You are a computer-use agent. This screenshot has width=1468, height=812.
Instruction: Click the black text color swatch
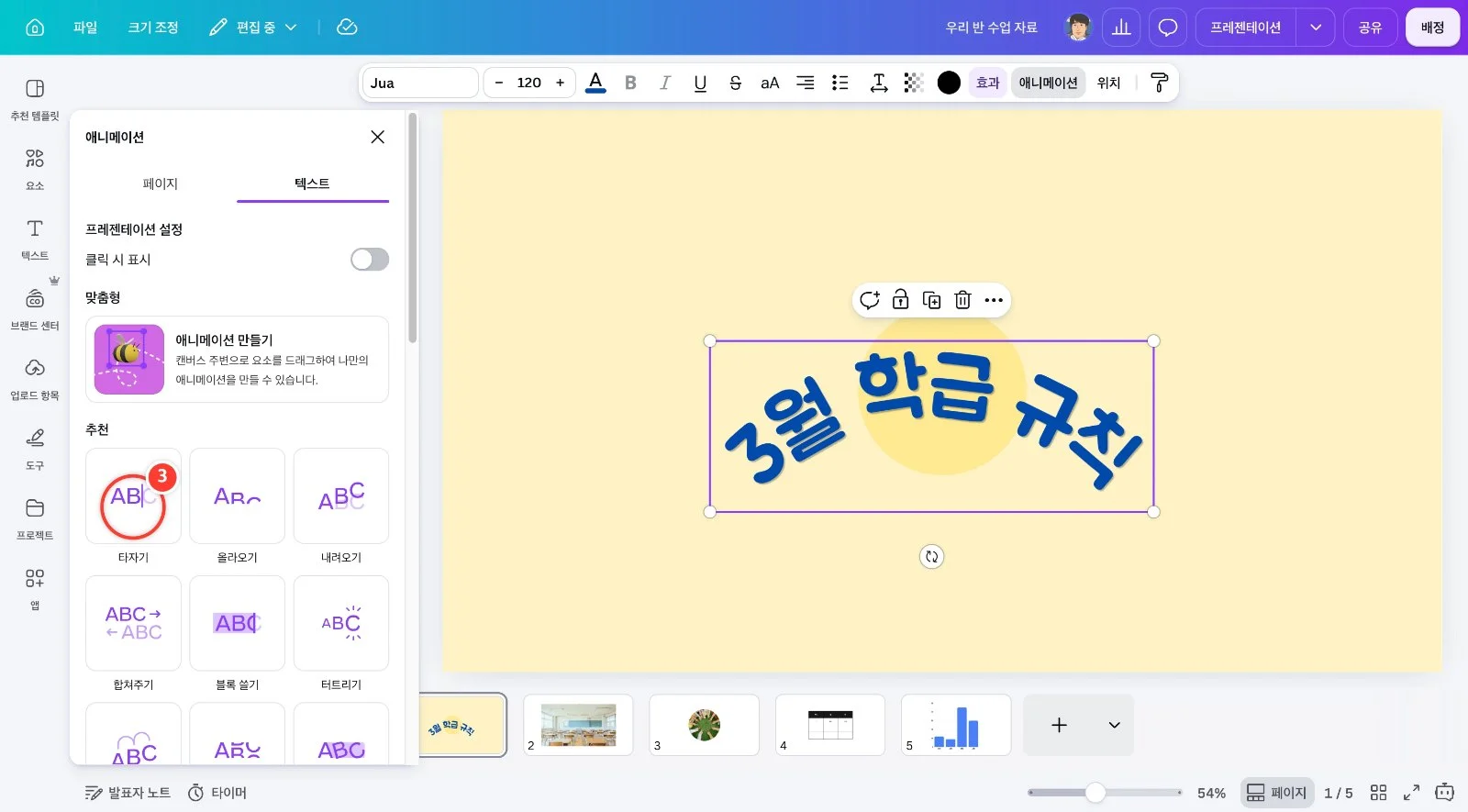(x=949, y=83)
